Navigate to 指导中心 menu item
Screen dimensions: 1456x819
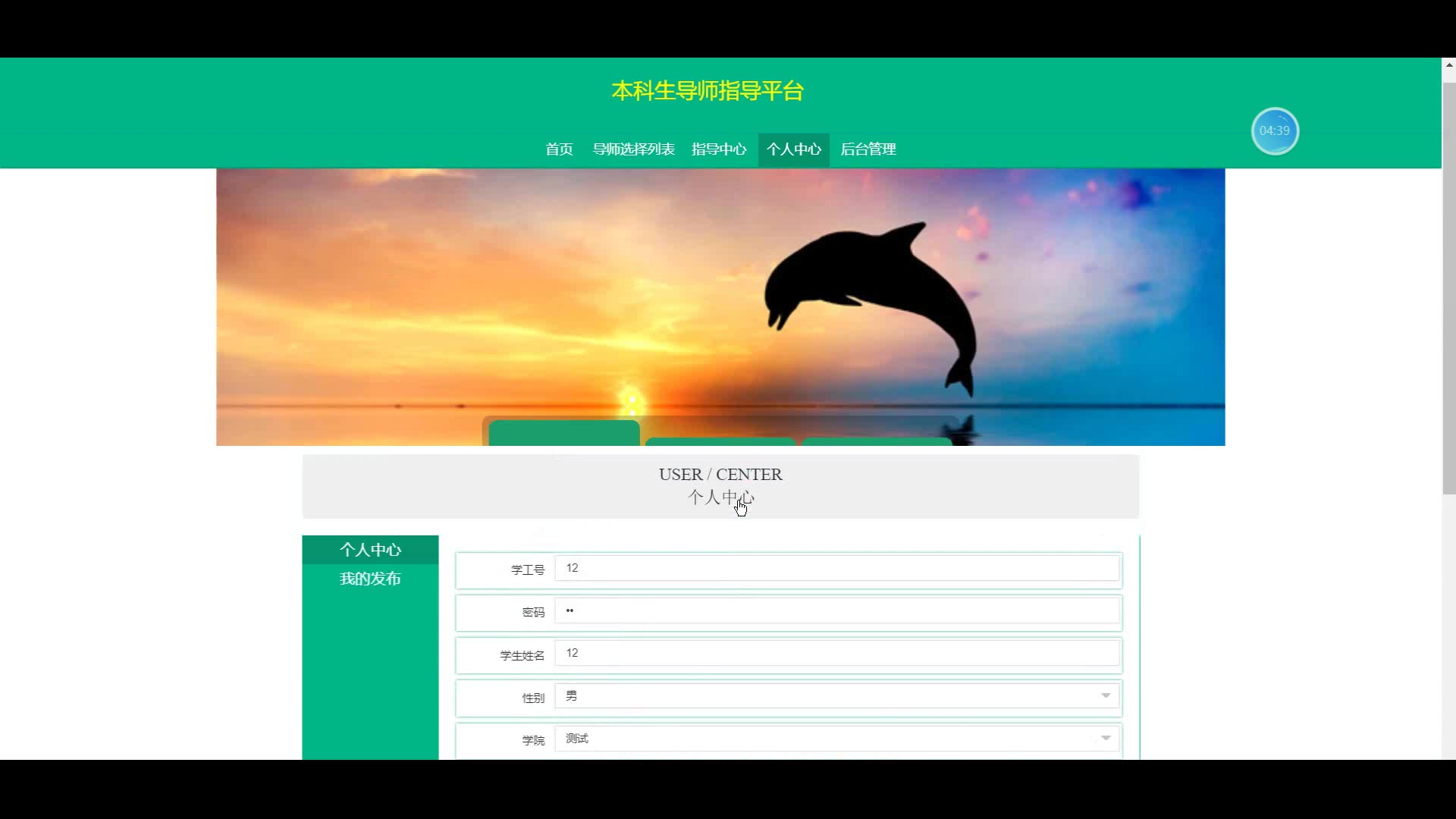(x=718, y=149)
